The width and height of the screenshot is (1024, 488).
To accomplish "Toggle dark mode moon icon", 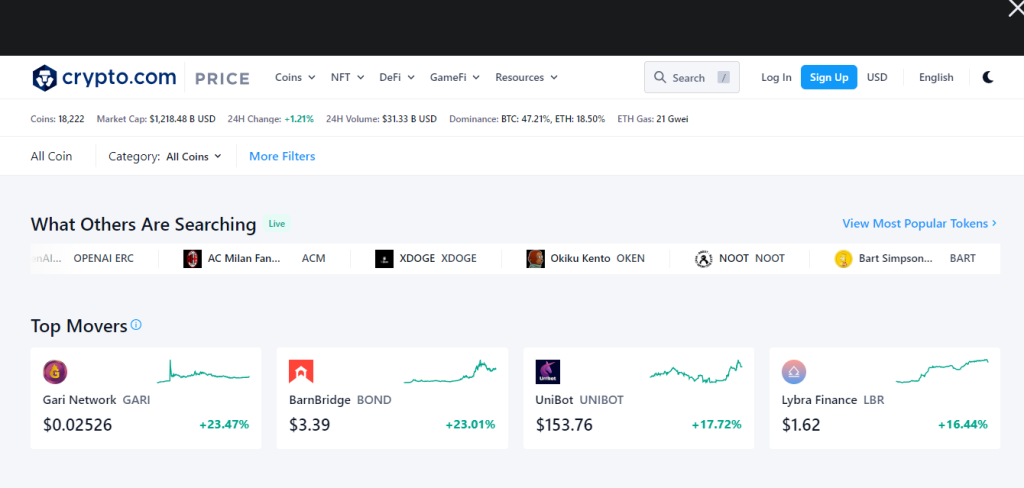I will [x=988, y=77].
